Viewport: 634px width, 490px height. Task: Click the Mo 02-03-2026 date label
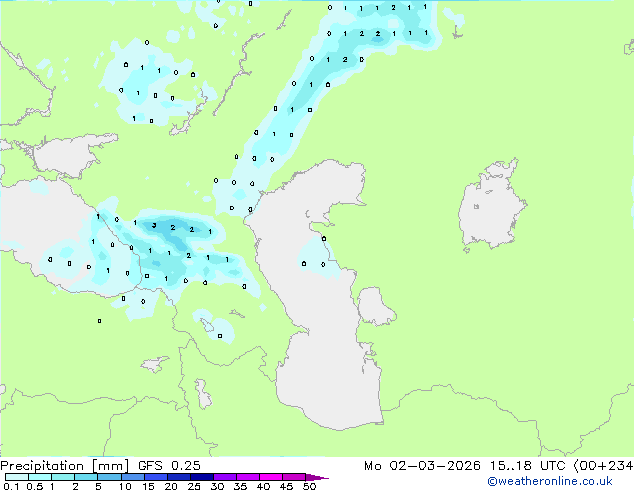[x=422, y=466]
